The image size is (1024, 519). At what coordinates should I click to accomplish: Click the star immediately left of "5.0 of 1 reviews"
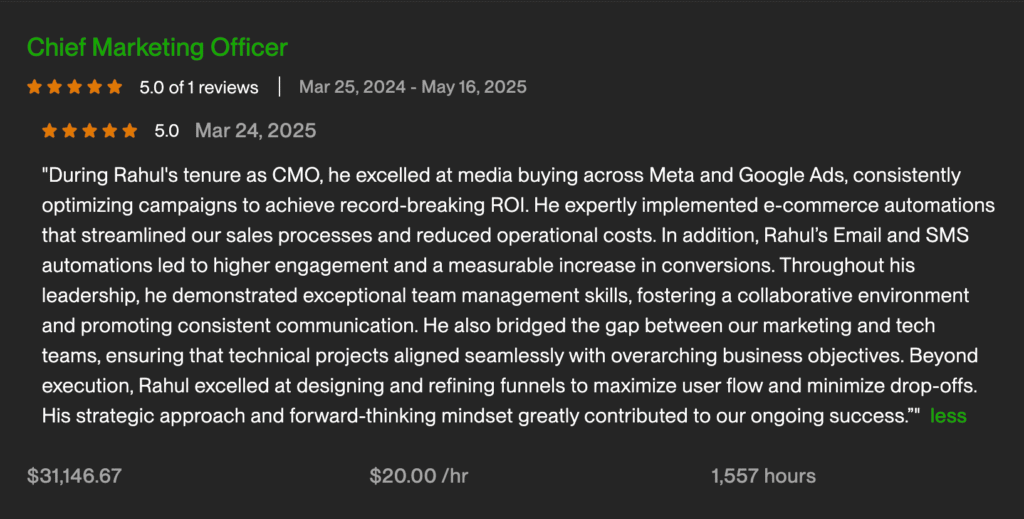point(115,87)
